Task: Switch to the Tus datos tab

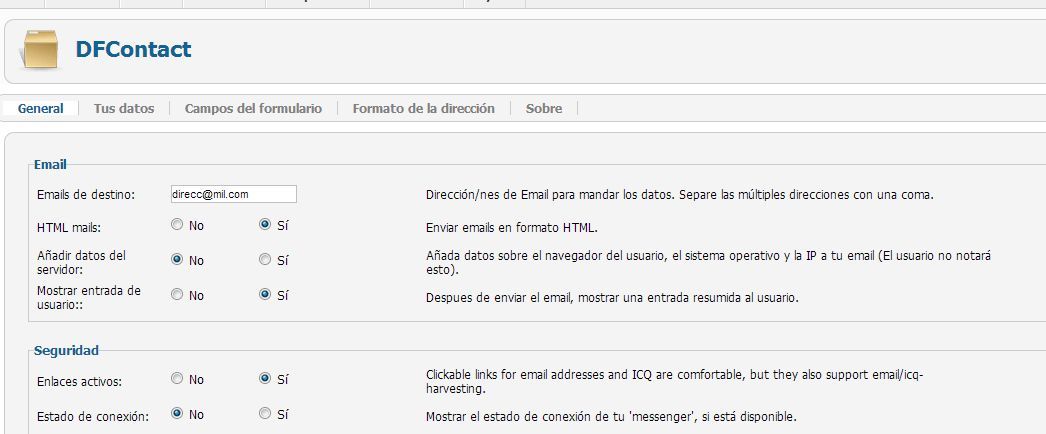Action: pyautogui.click(x=124, y=108)
